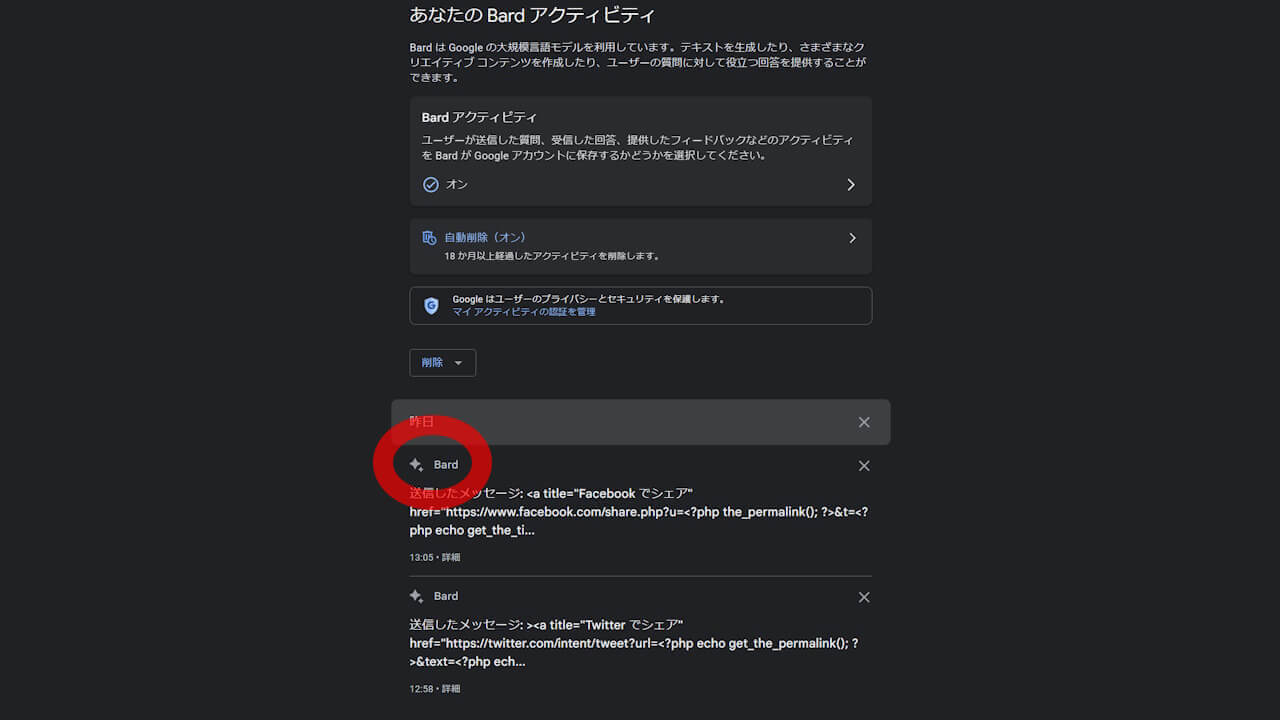This screenshot has width=1280, height=720.
Task: Click the 自動削除（オン）link
Action: click(x=485, y=238)
